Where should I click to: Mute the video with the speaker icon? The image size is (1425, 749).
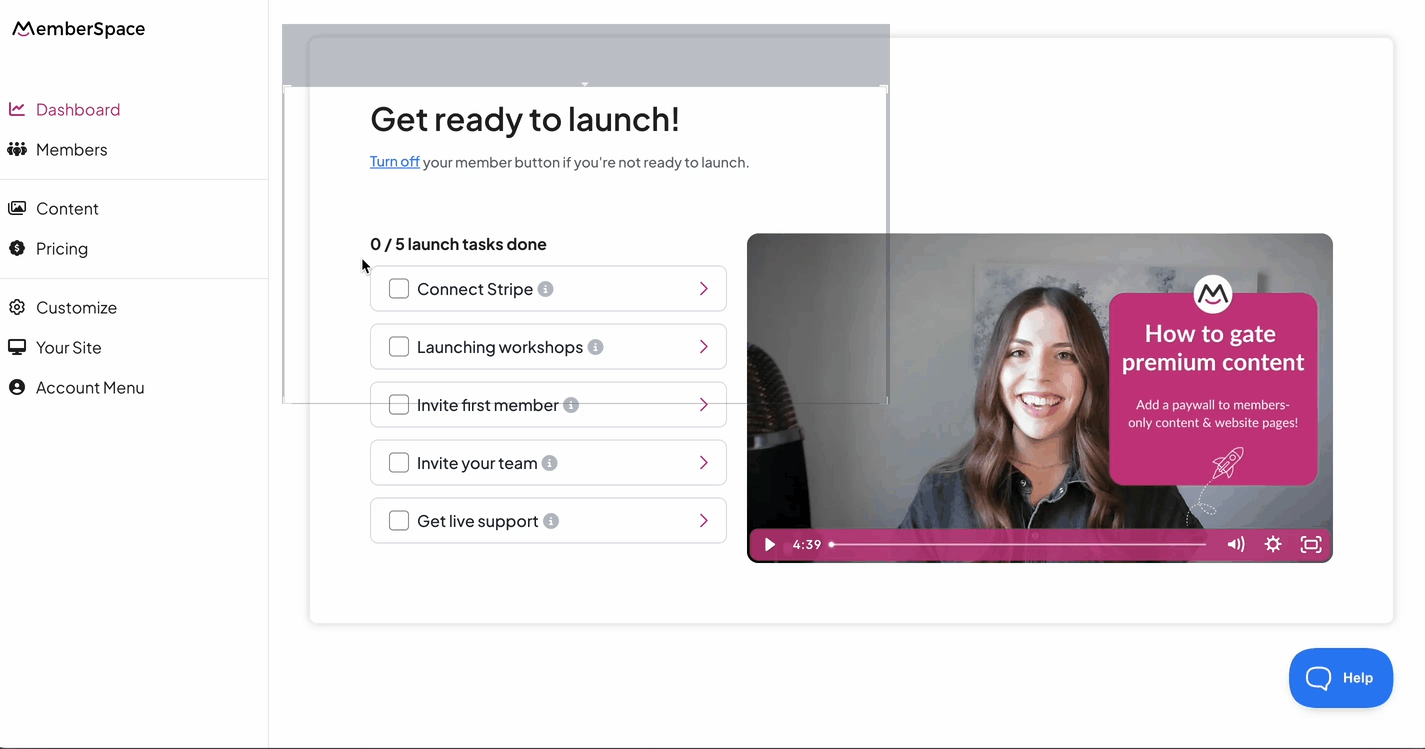[x=1236, y=544]
